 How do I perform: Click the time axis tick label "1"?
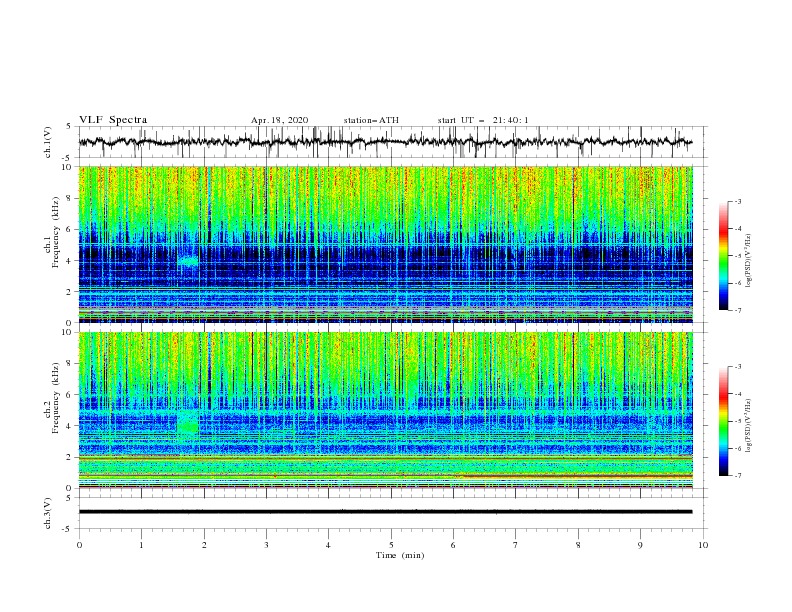[x=141, y=545]
